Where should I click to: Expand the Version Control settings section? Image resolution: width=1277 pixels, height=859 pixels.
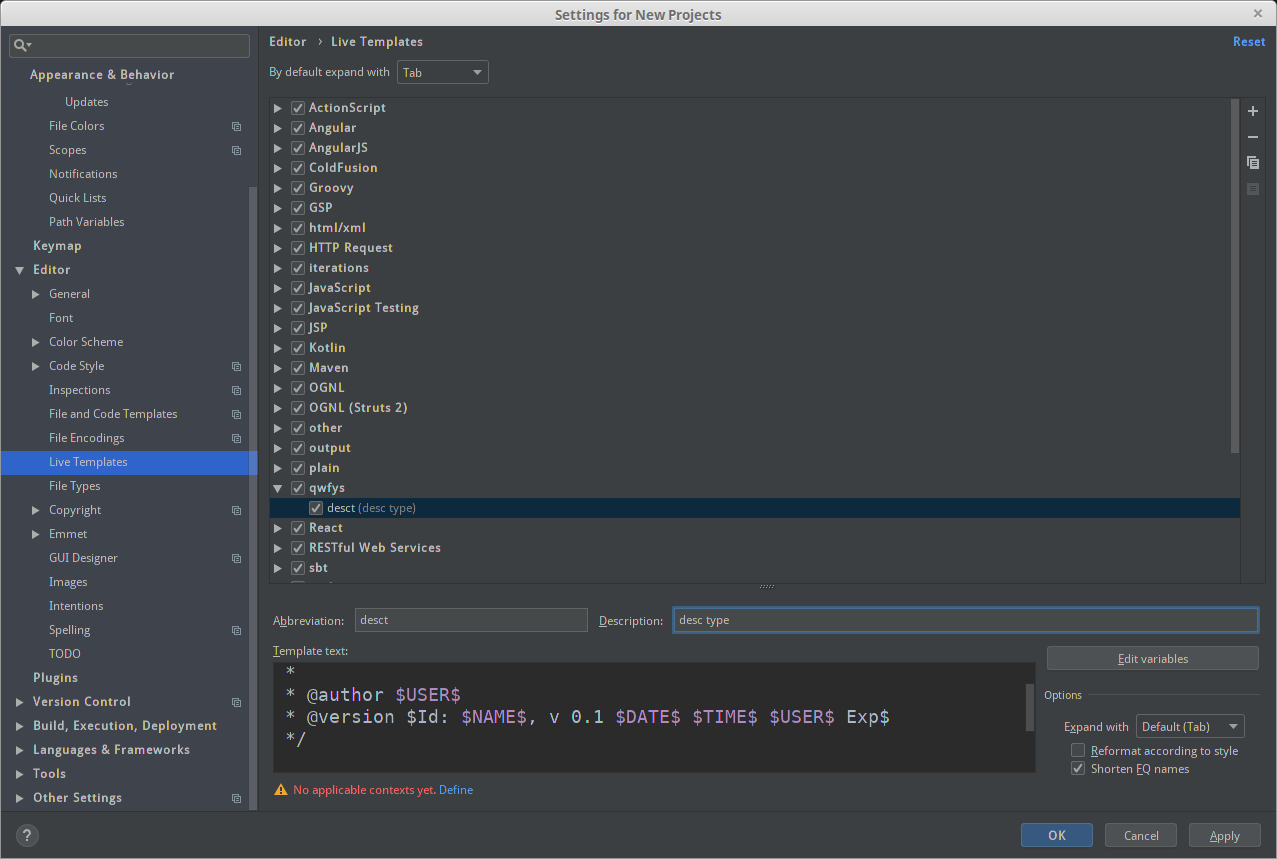click(x=20, y=702)
